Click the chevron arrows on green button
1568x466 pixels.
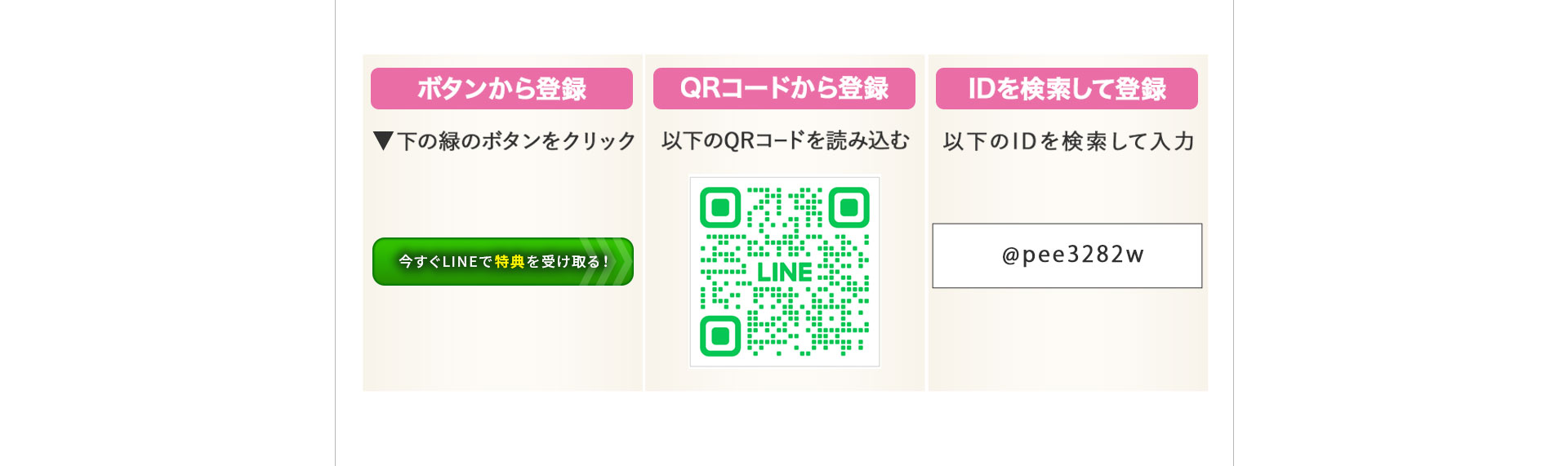(605, 261)
